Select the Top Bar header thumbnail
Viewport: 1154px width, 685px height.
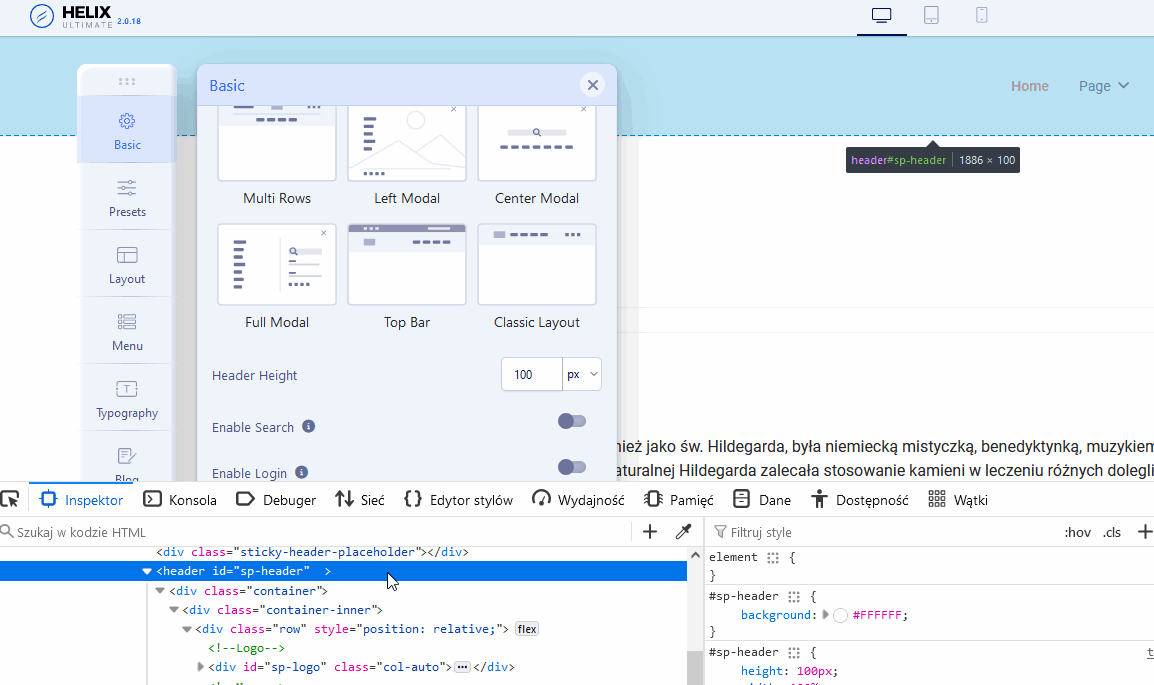click(407, 265)
